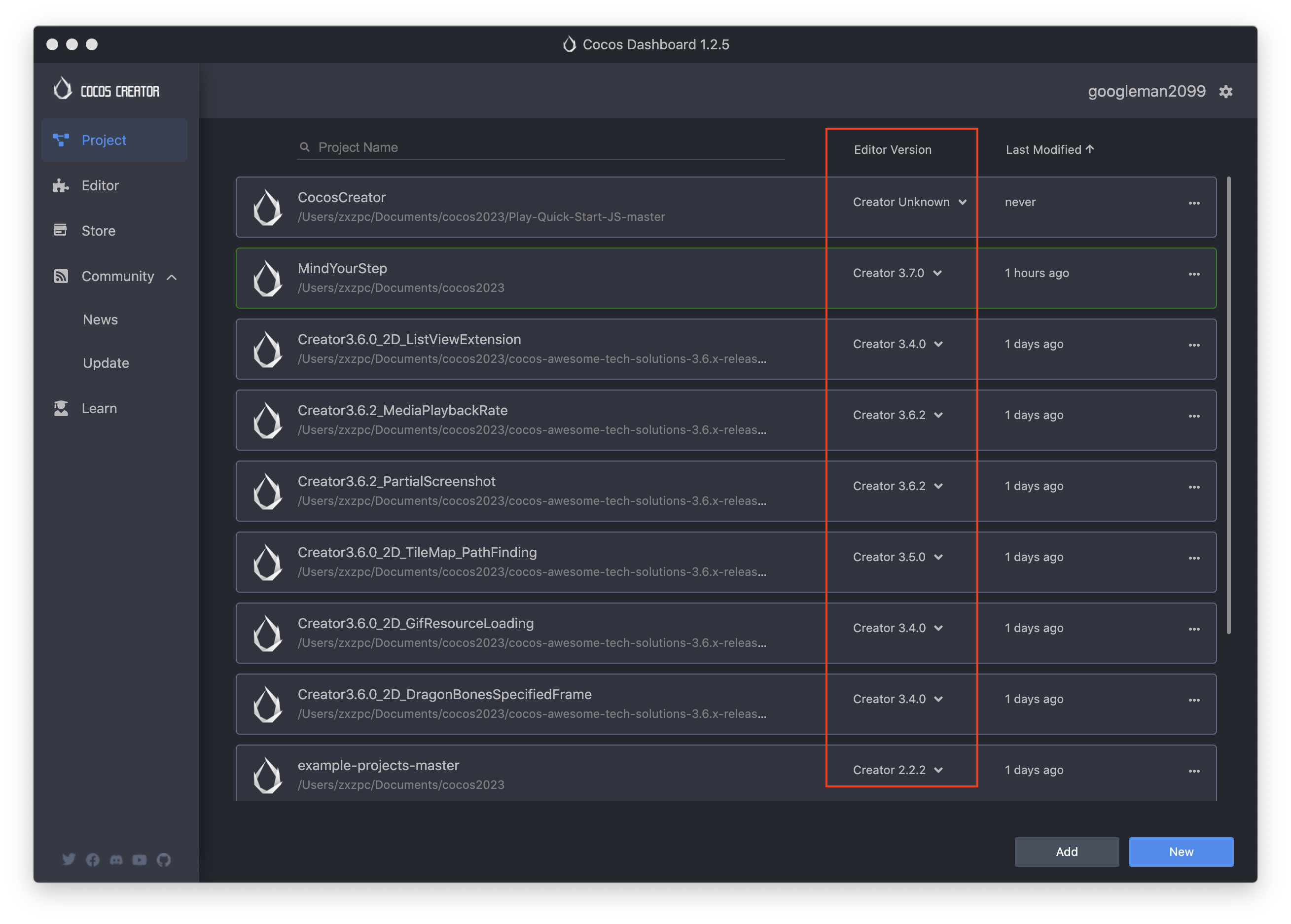Click the googleman2099 account name
Screen dimensions: 1291x924
pos(1147,92)
